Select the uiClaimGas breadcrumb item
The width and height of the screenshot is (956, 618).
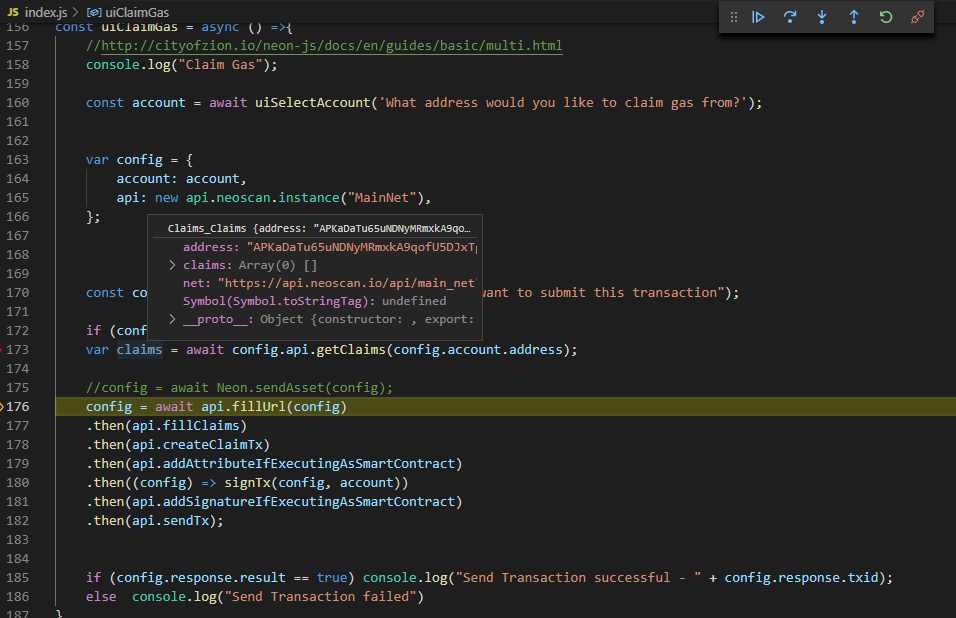coord(135,13)
